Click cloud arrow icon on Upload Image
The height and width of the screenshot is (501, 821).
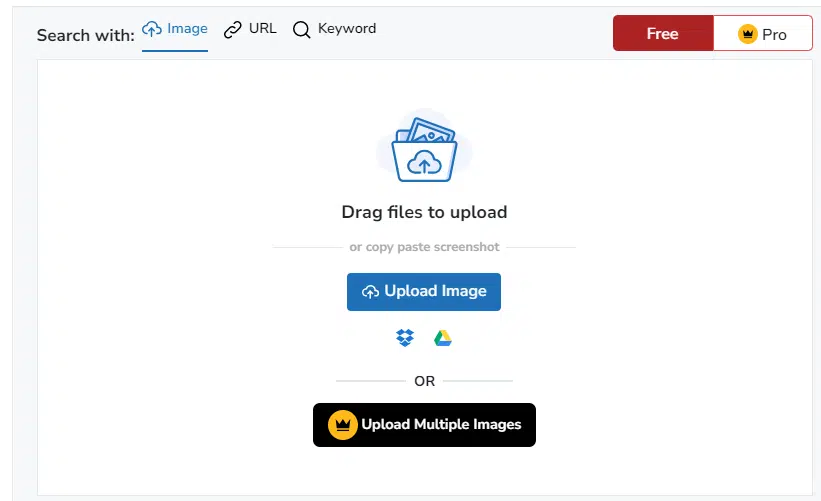click(x=370, y=292)
